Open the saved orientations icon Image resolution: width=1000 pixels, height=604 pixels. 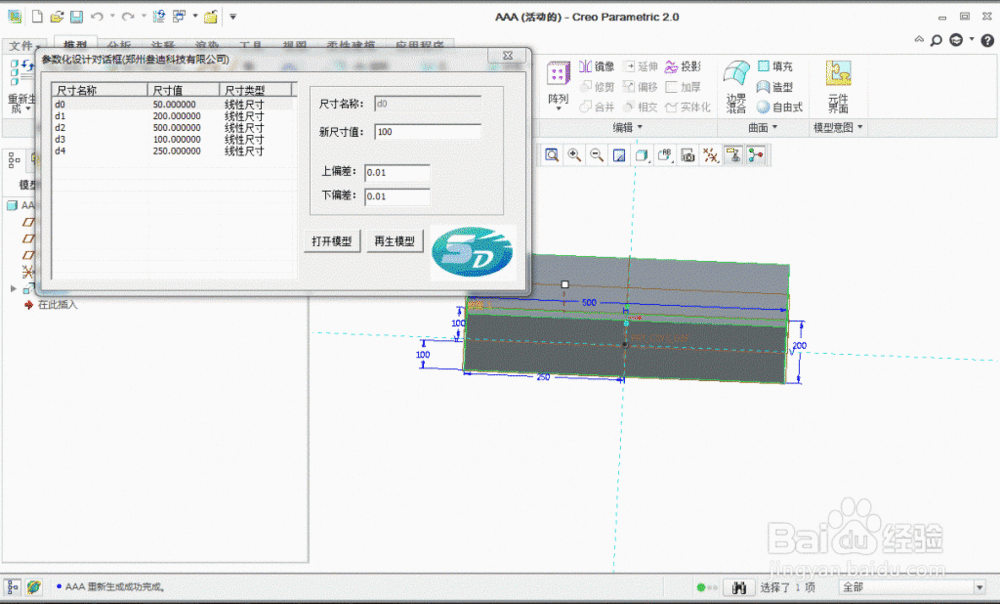(x=665, y=155)
